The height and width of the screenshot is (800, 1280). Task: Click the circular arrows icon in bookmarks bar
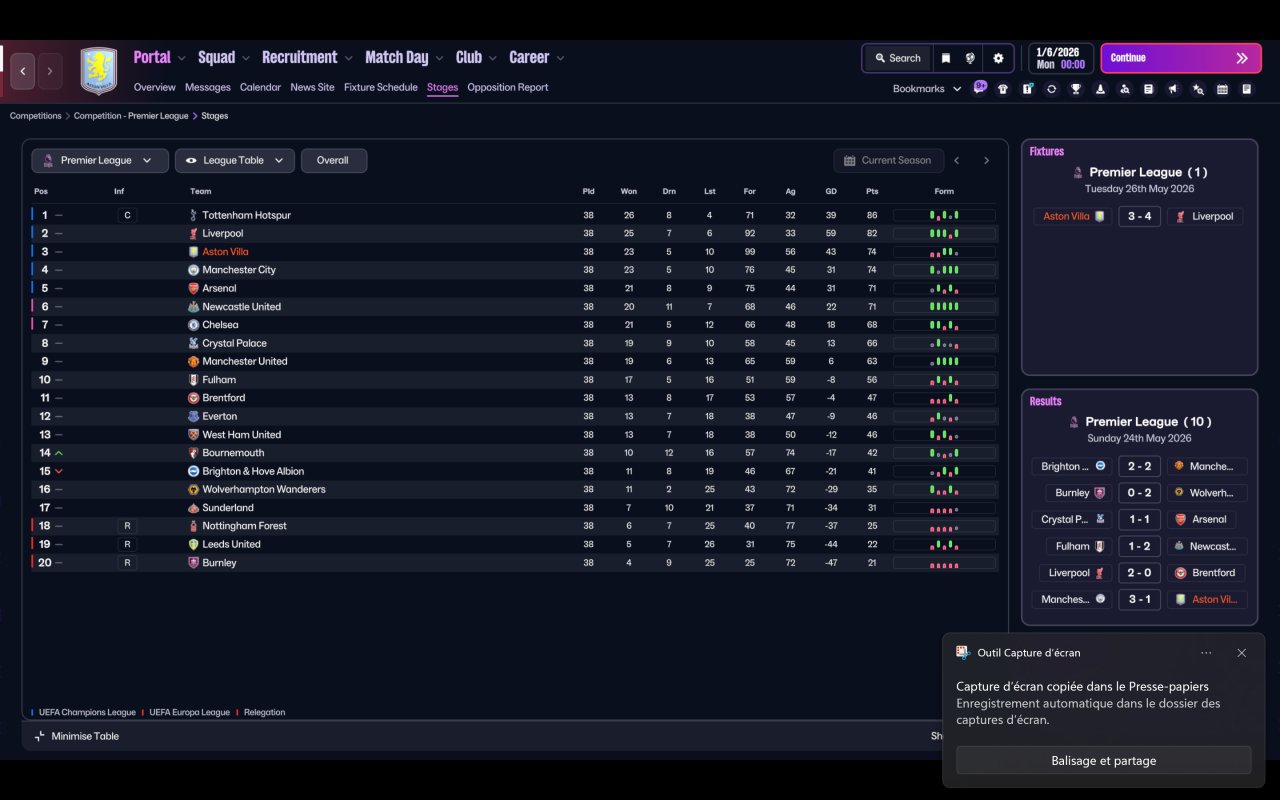pyautogui.click(x=1051, y=89)
